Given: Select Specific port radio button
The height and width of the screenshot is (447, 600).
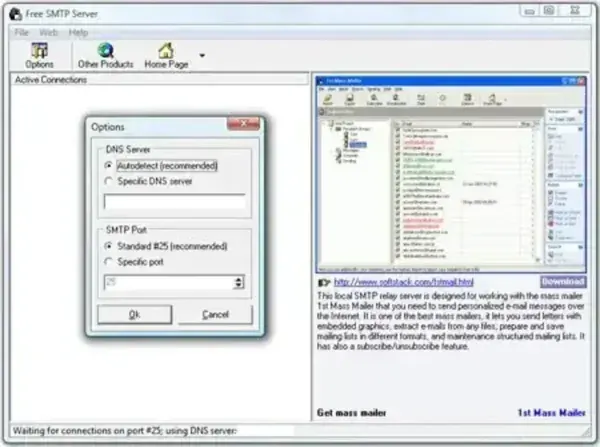Looking at the screenshot, I should [x=109, y=262].
